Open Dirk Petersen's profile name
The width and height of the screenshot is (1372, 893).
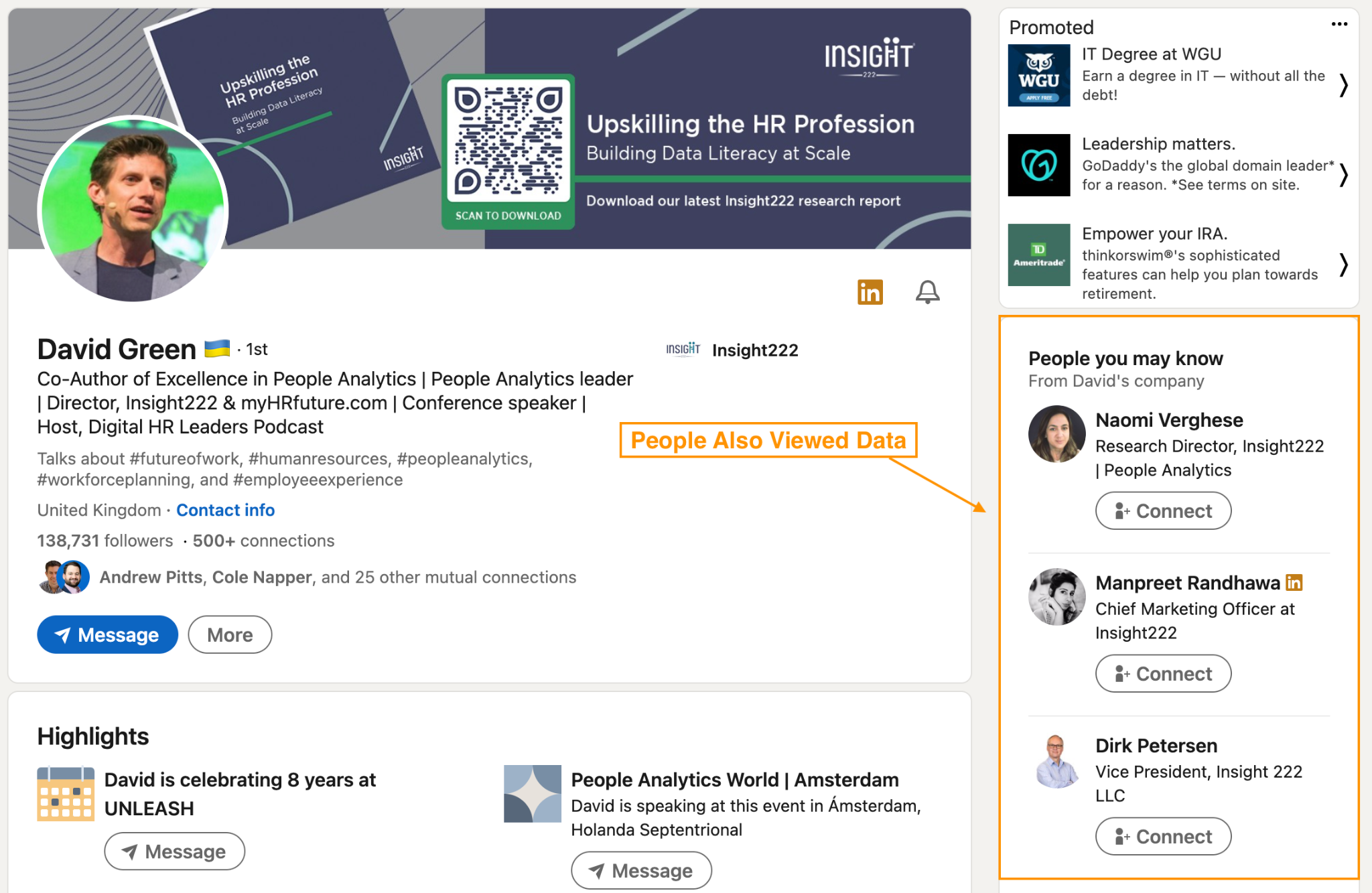click(x=1156, y=746)
